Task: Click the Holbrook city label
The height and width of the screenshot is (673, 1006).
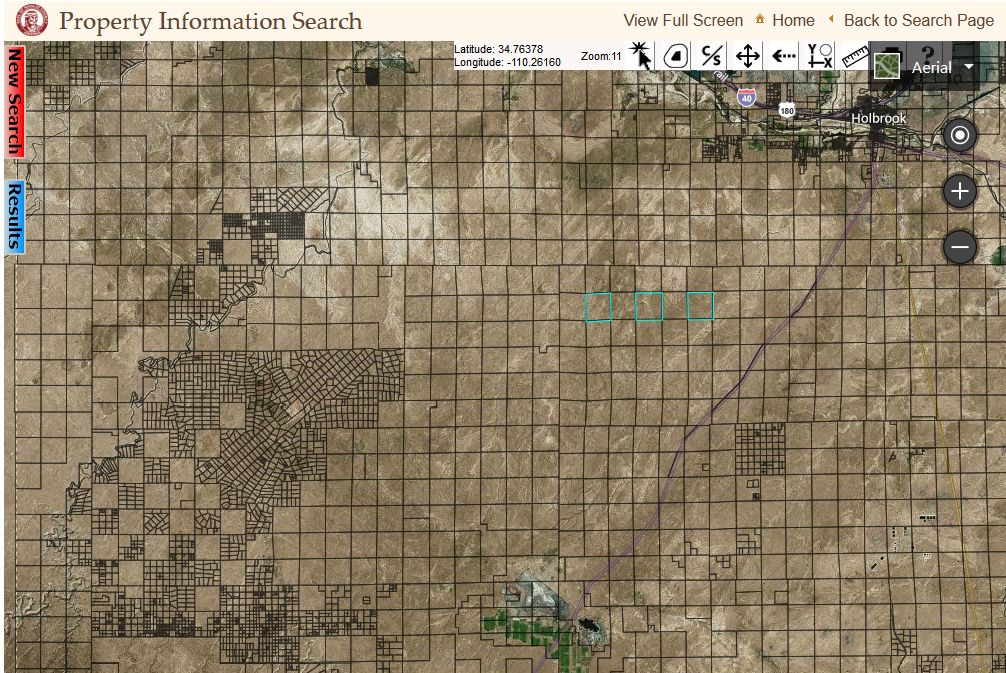Action: (x=879, y=118)
